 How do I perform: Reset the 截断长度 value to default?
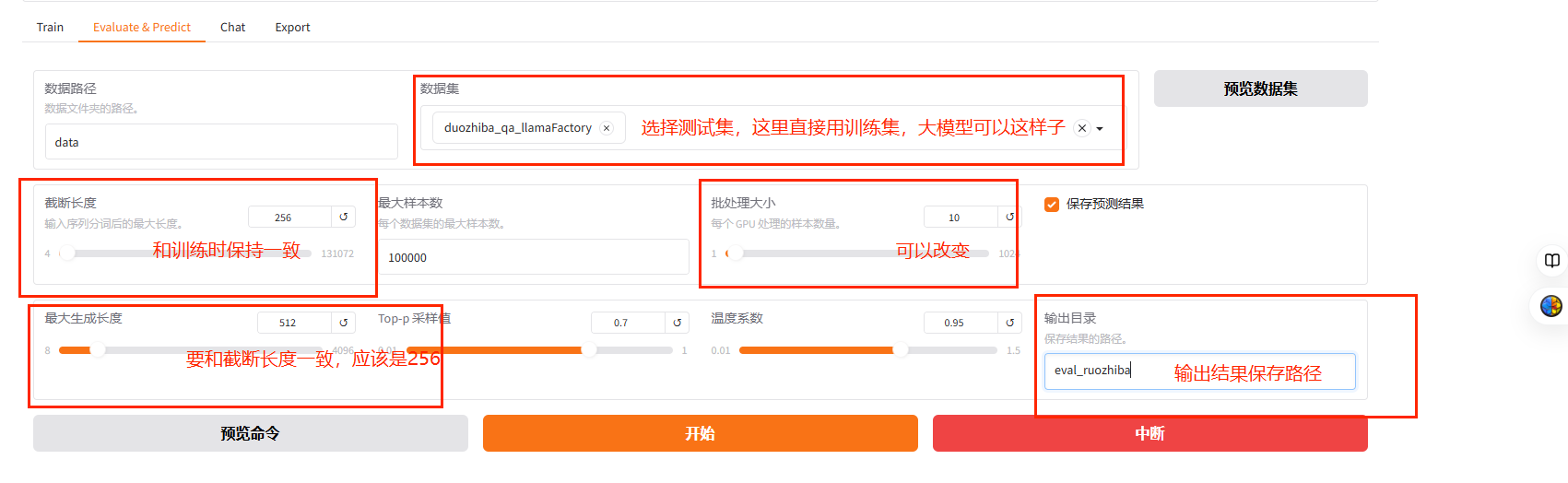click(x=343, y=218)
